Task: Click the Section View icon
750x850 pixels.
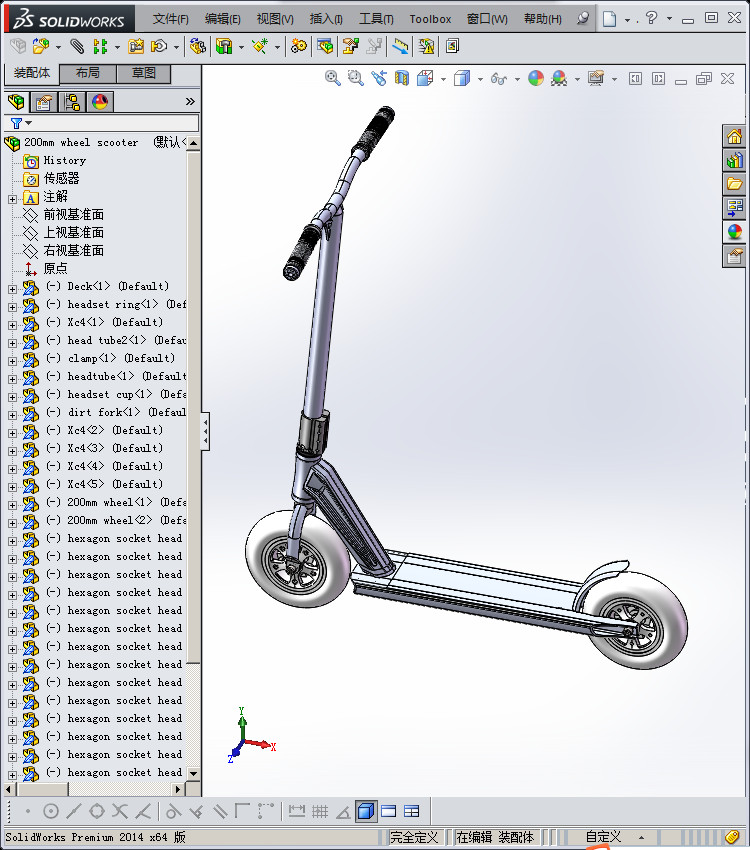Action: (x=402, y=79)
